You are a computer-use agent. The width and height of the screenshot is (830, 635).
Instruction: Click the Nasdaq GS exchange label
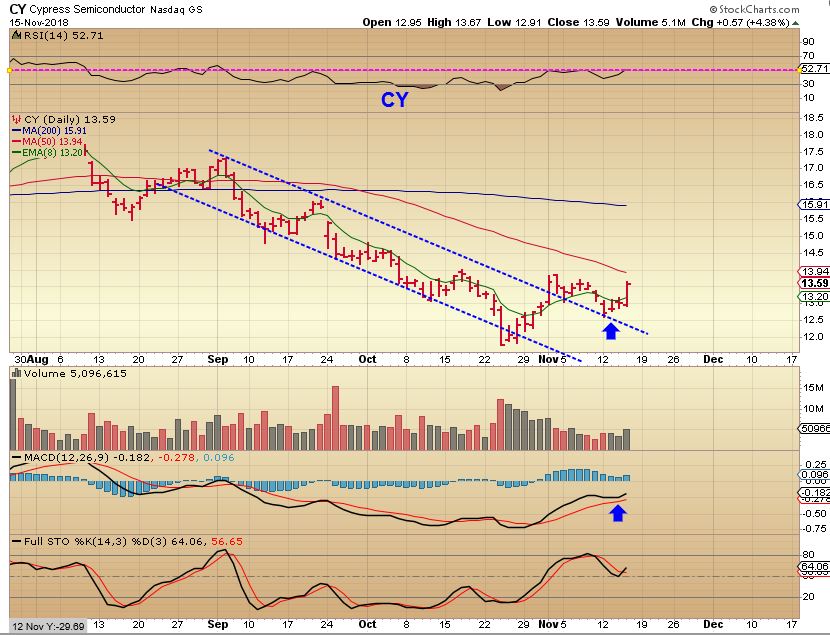point(176,10)
